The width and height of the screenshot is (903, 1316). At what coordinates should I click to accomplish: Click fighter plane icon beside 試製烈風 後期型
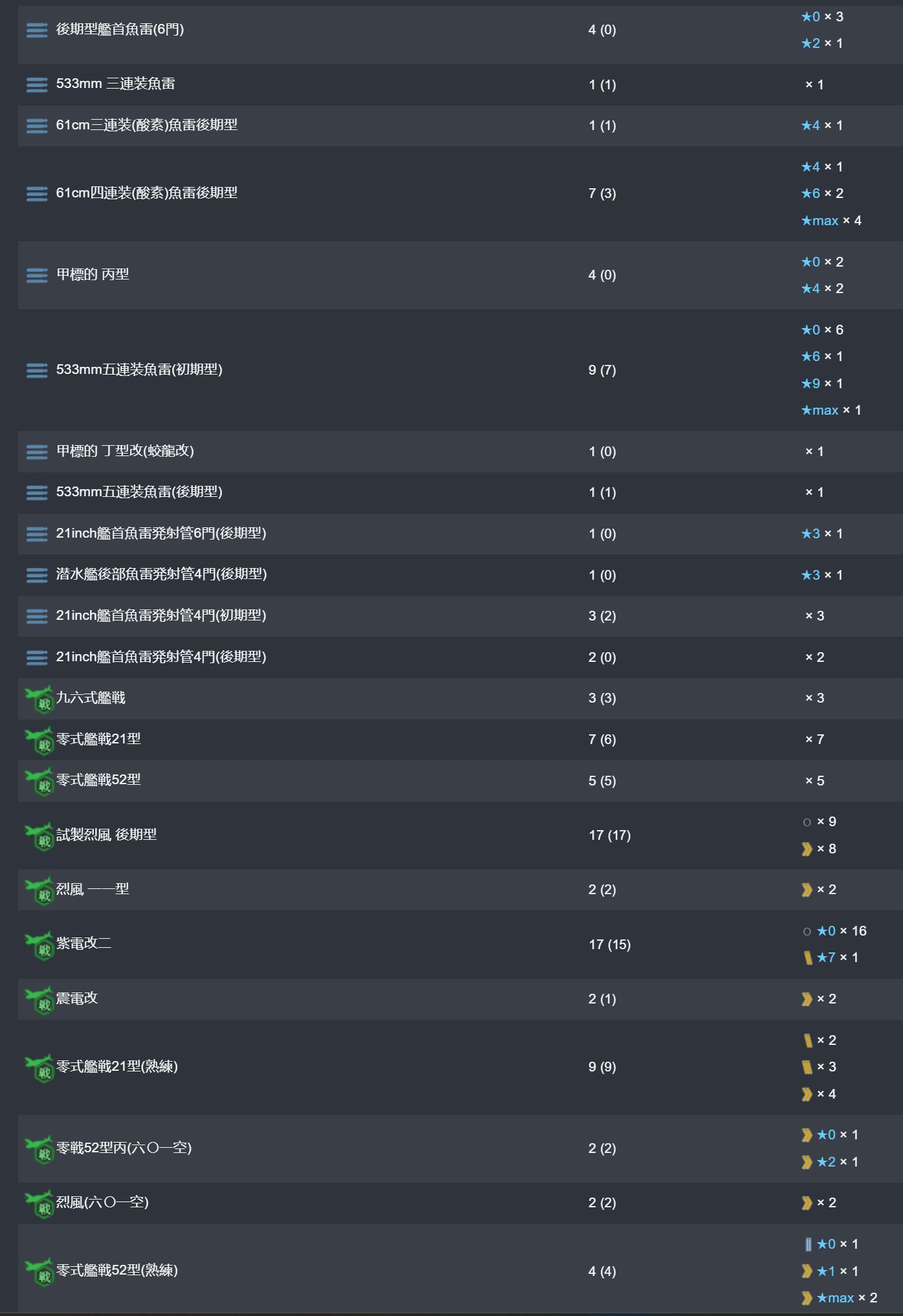[39, 837]
